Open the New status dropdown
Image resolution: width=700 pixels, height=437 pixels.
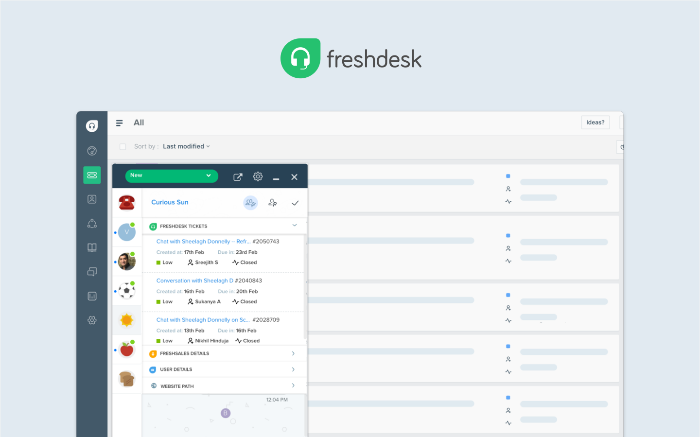coord(171,176)
